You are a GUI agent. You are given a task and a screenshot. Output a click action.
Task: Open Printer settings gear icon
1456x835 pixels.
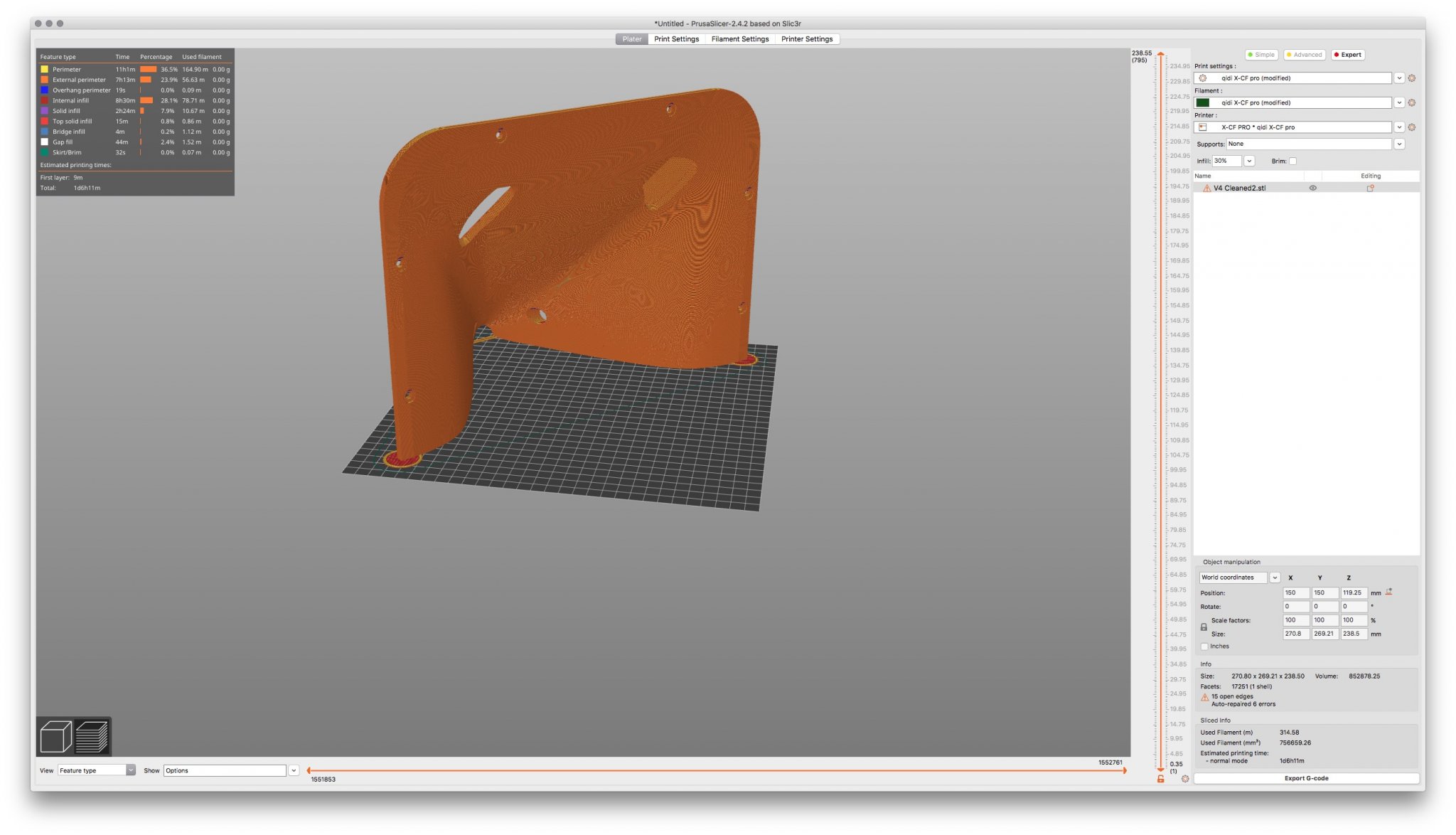click(x=1412, y=127)
